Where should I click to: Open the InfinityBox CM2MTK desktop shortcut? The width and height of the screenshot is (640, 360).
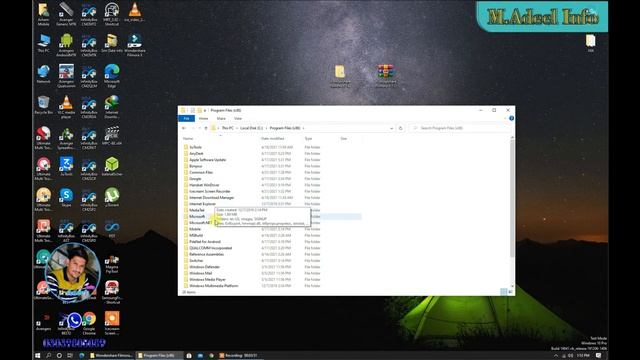[89, 45]
